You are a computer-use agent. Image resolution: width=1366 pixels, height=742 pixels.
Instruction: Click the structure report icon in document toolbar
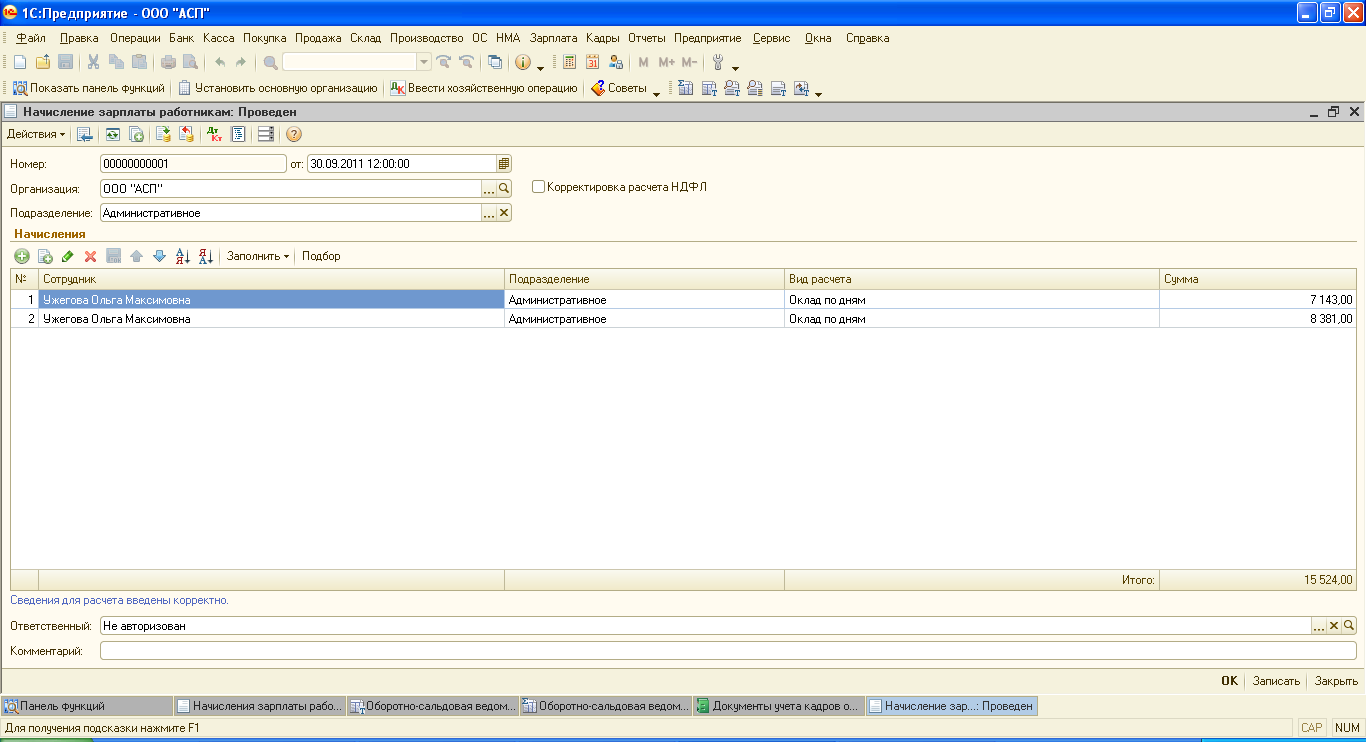tap(238, 134)
